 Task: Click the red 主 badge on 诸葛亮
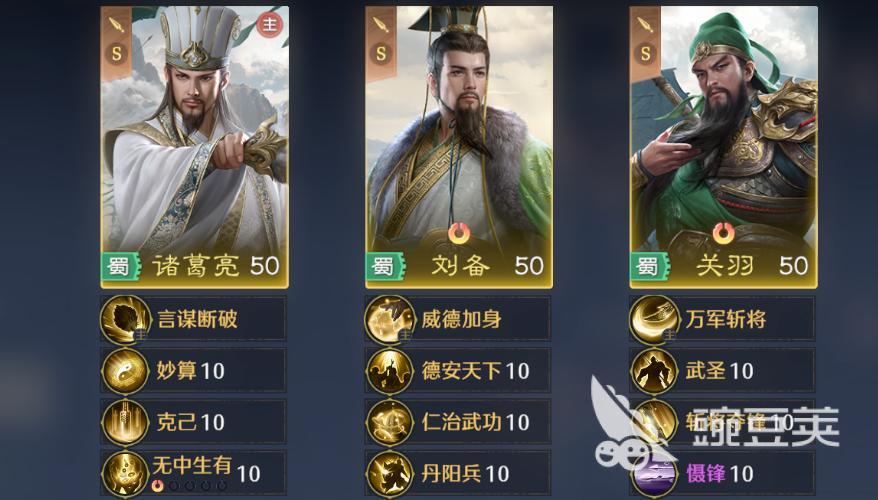(x=270, y=25)
